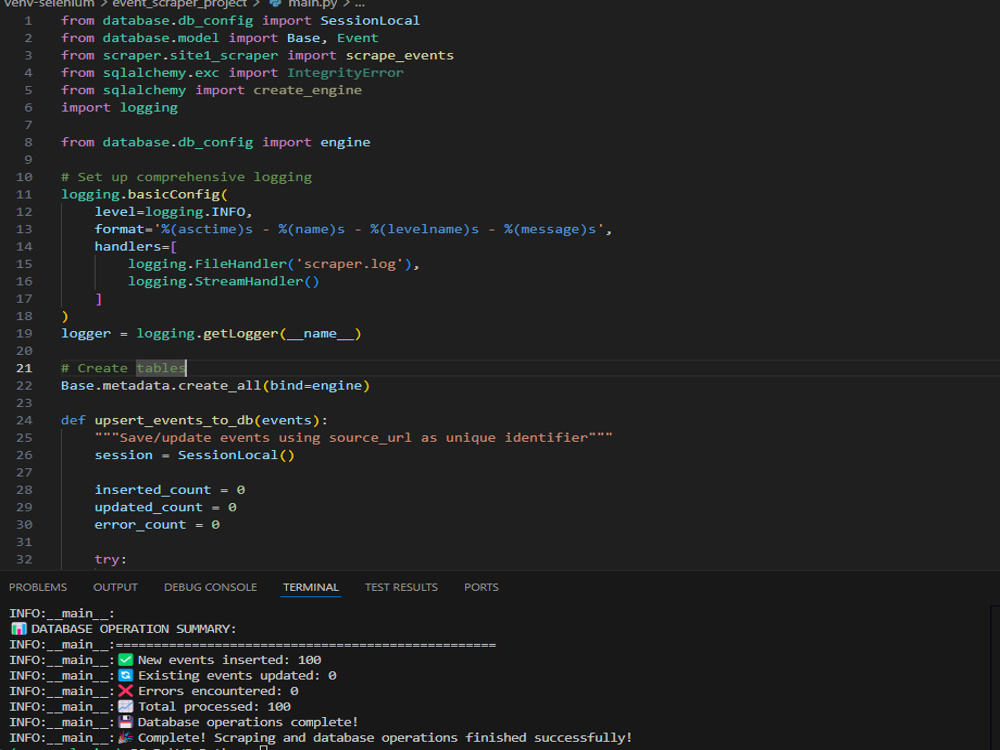
Task: Click 'updated_count = 0' on line 29
Action: (166, 507)
